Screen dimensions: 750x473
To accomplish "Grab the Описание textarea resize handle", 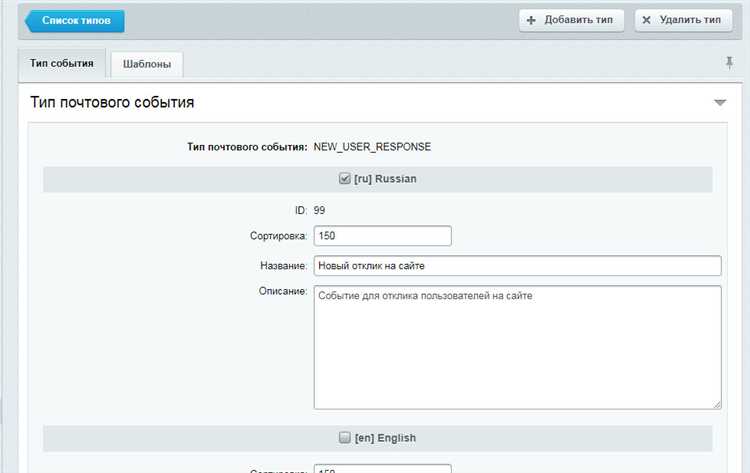I will click(x=717, y=405).
